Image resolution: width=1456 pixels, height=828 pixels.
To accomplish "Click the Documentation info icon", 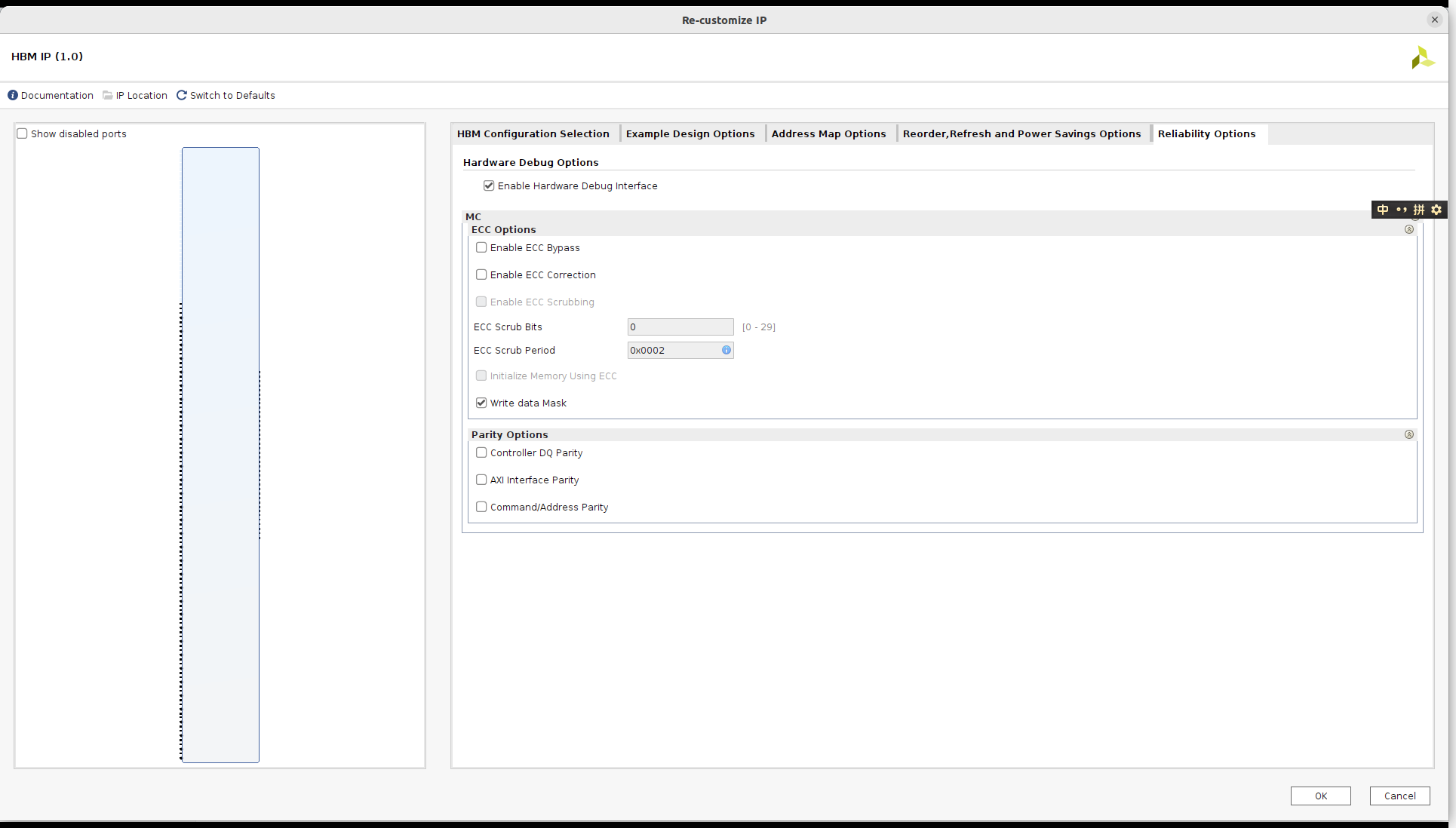I will (13, 95).
